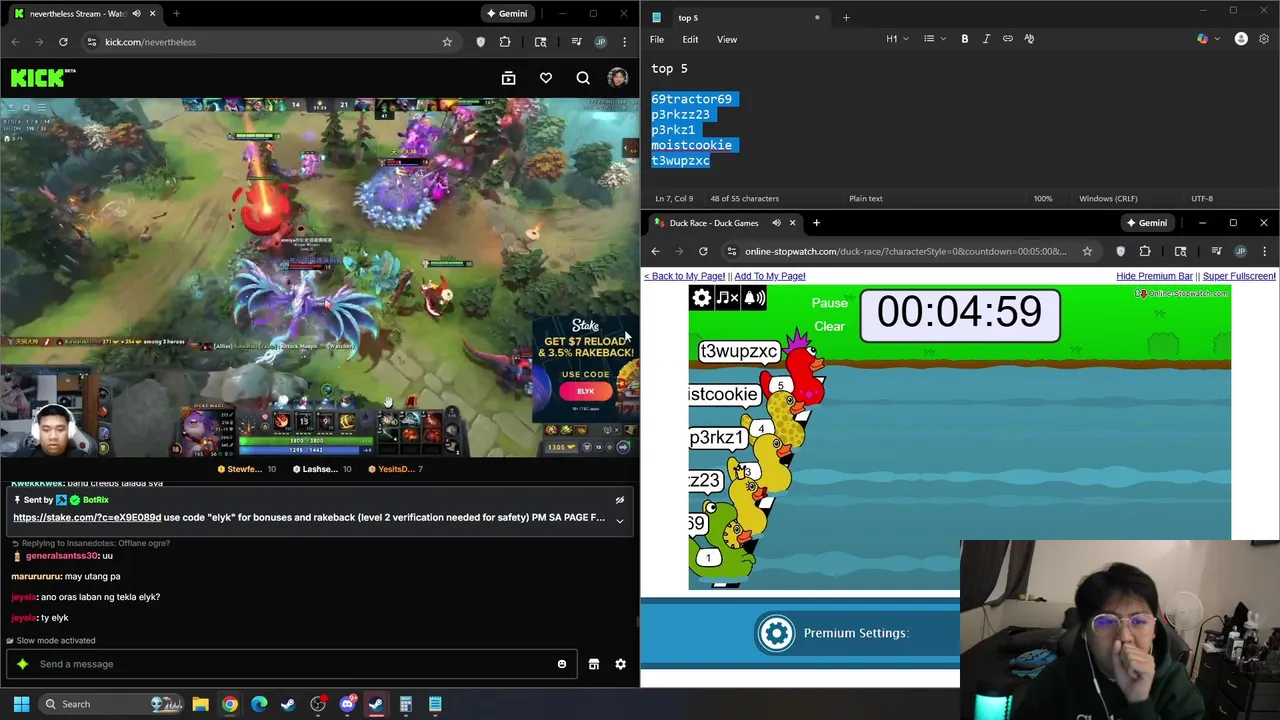Open Notepad Edit menu

pos(690,39)
